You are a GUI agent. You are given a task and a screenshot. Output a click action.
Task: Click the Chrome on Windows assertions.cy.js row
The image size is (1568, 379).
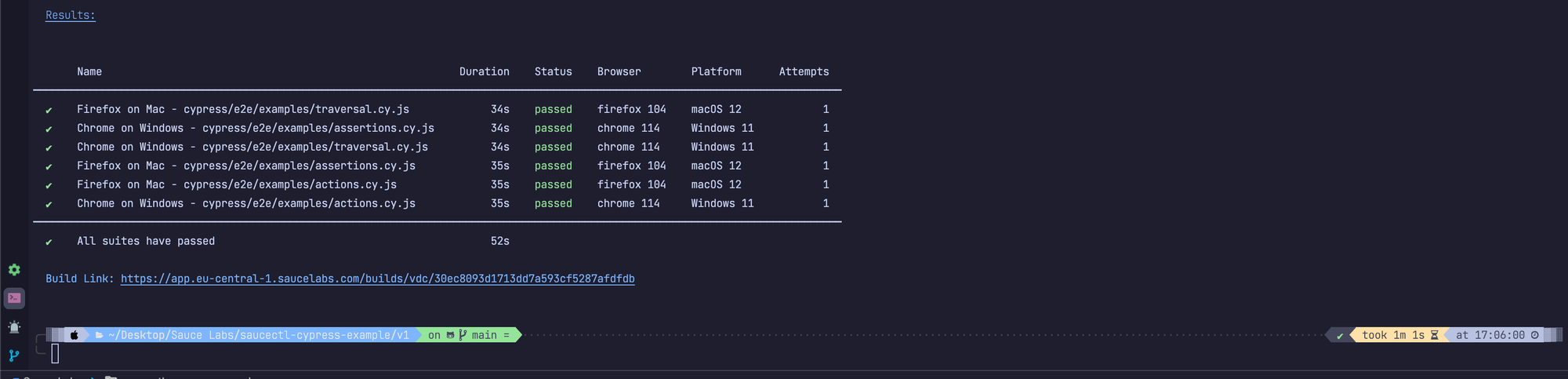[256, 128]
